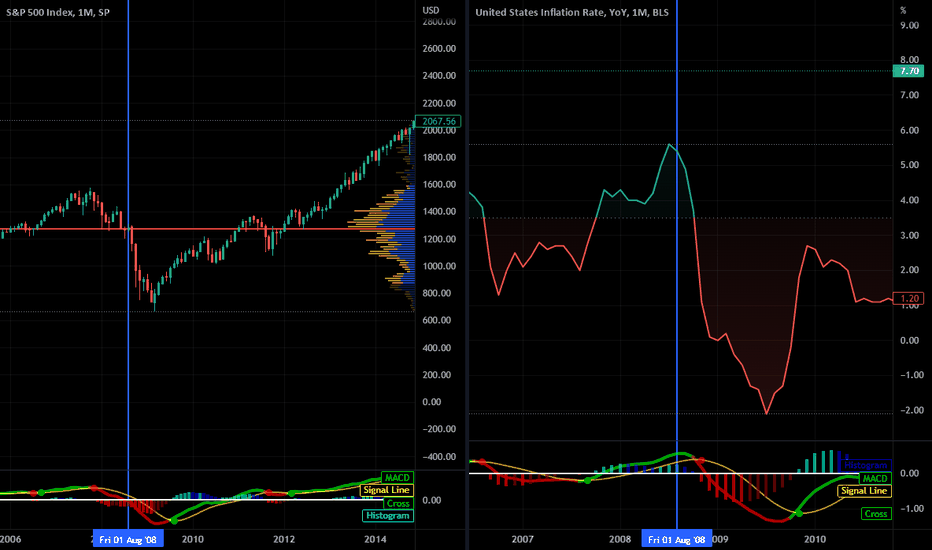Screen dimensions: 932x550
Task: Click the green cross dot at the S&P MACD bottom
Action: (174, 521)
